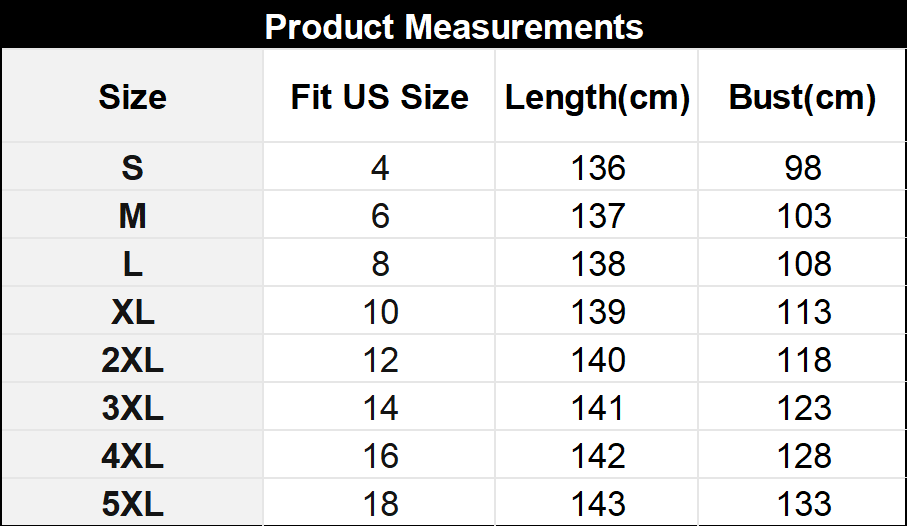Click US size 18 cell for 5XL
907x526 pixels.
pos(379,504)
